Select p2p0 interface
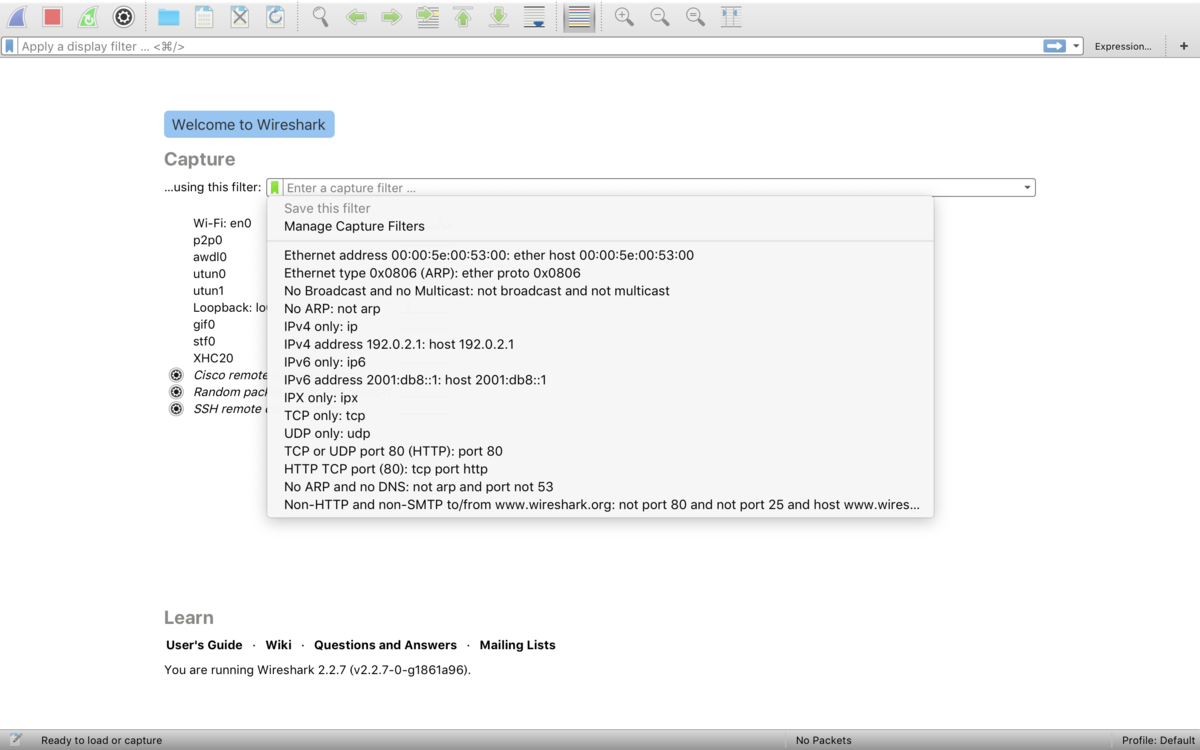 click(x=208, y=240)
